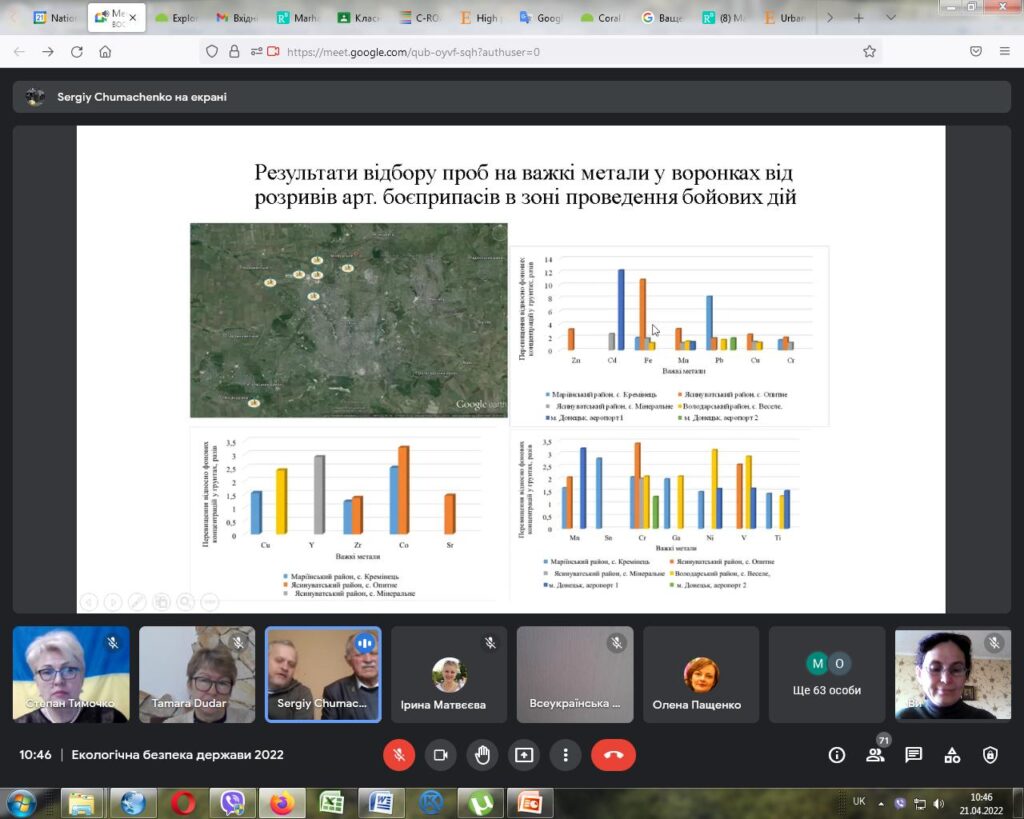
Task: Leave the call with red hang-up button
Action: tap(613, 755)
